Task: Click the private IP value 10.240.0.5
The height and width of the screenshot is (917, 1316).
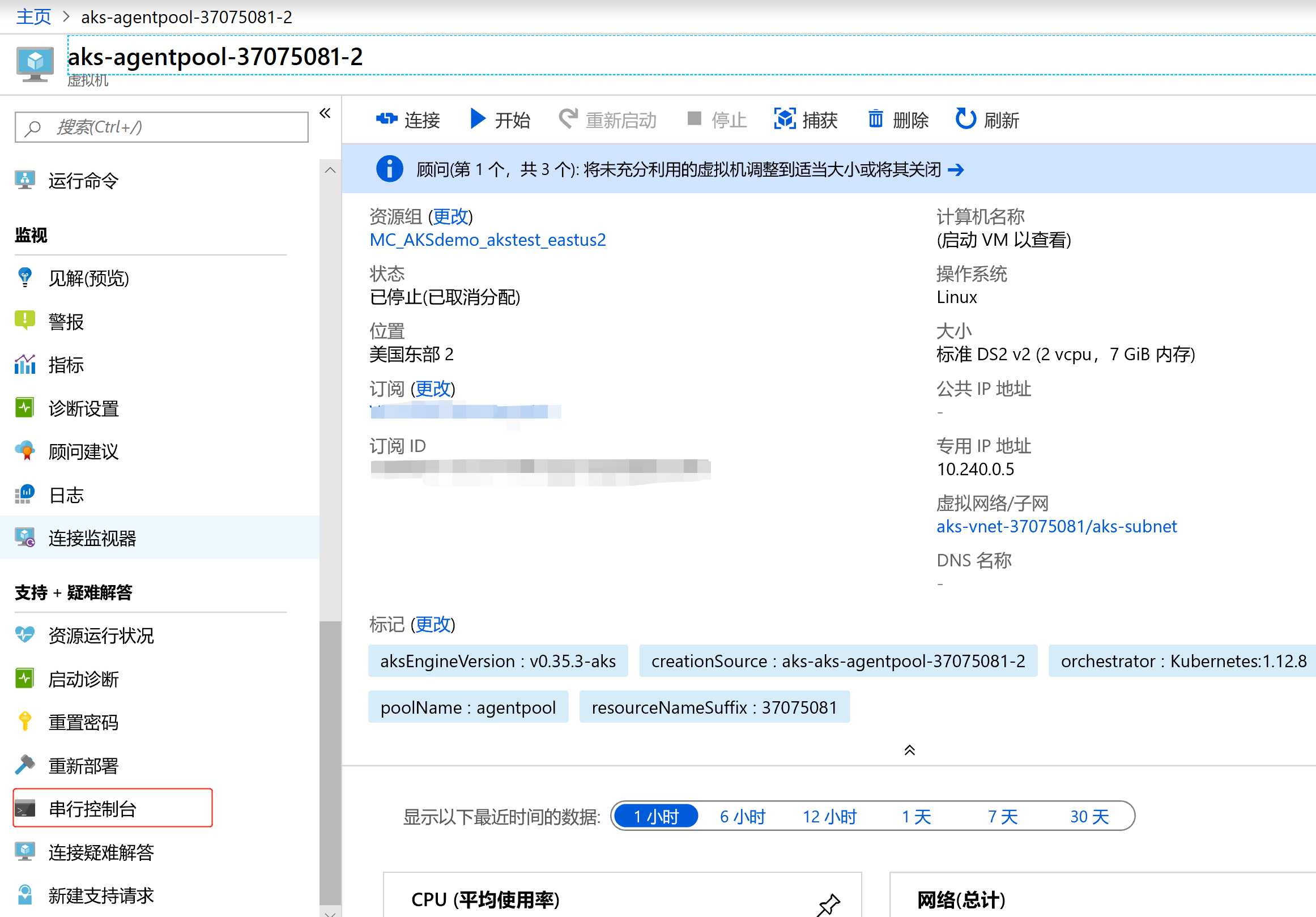Action: tap(975, 469)
